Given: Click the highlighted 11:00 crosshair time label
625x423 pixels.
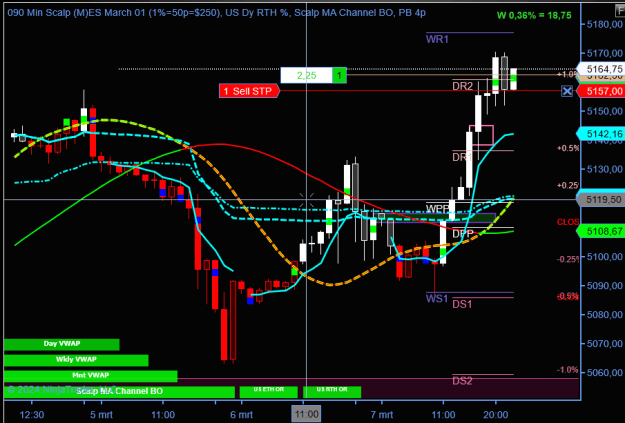Looking at the screenshot, I should (306, 414).
